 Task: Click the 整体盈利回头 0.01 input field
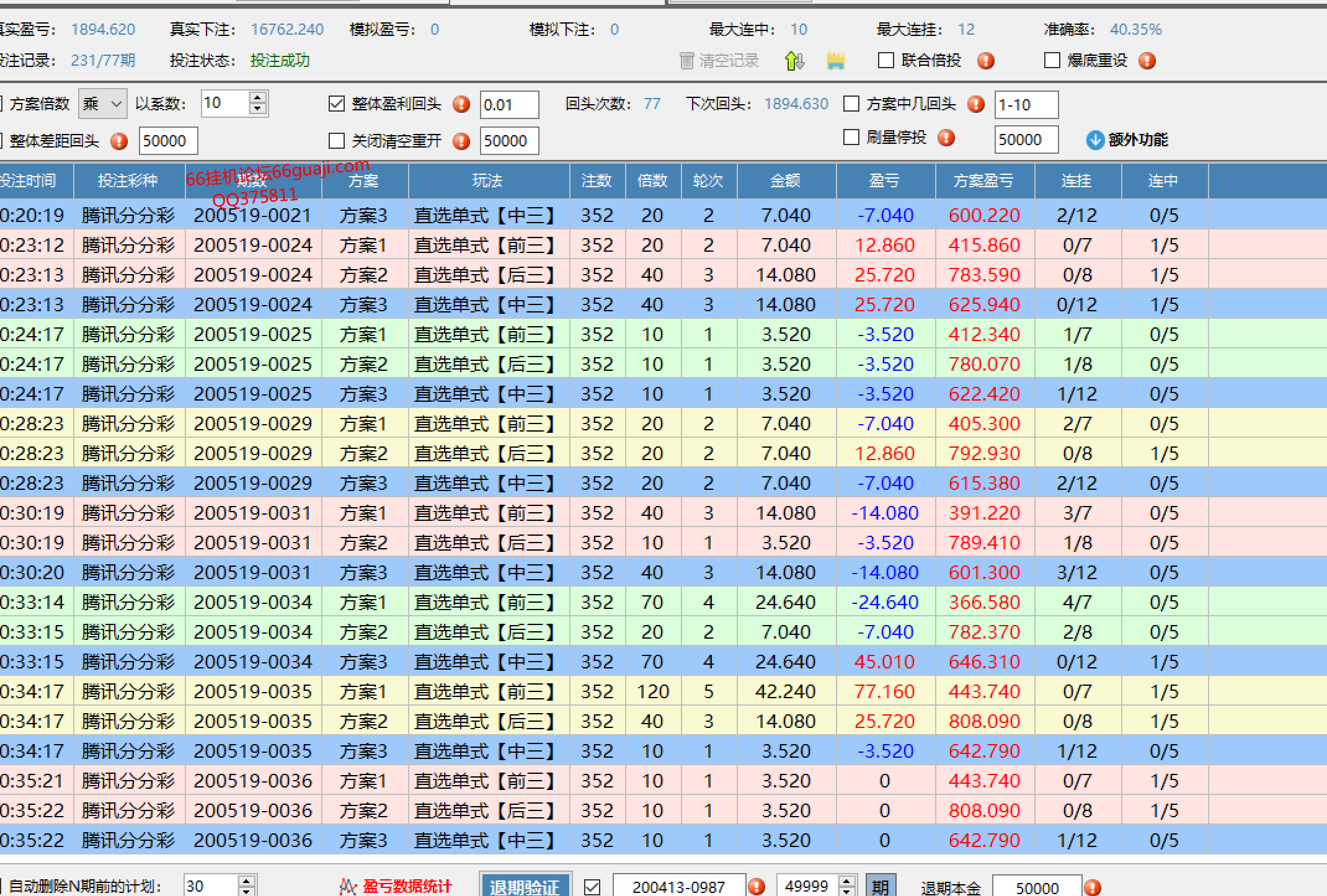click(509, 104)
